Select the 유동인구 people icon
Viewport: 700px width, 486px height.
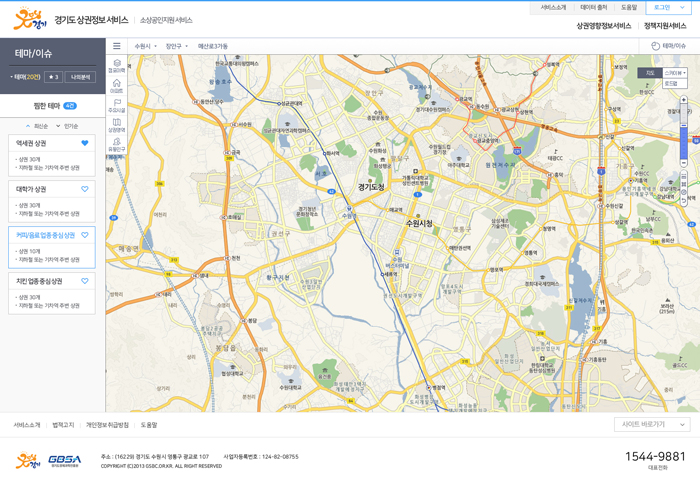[116, 144]
